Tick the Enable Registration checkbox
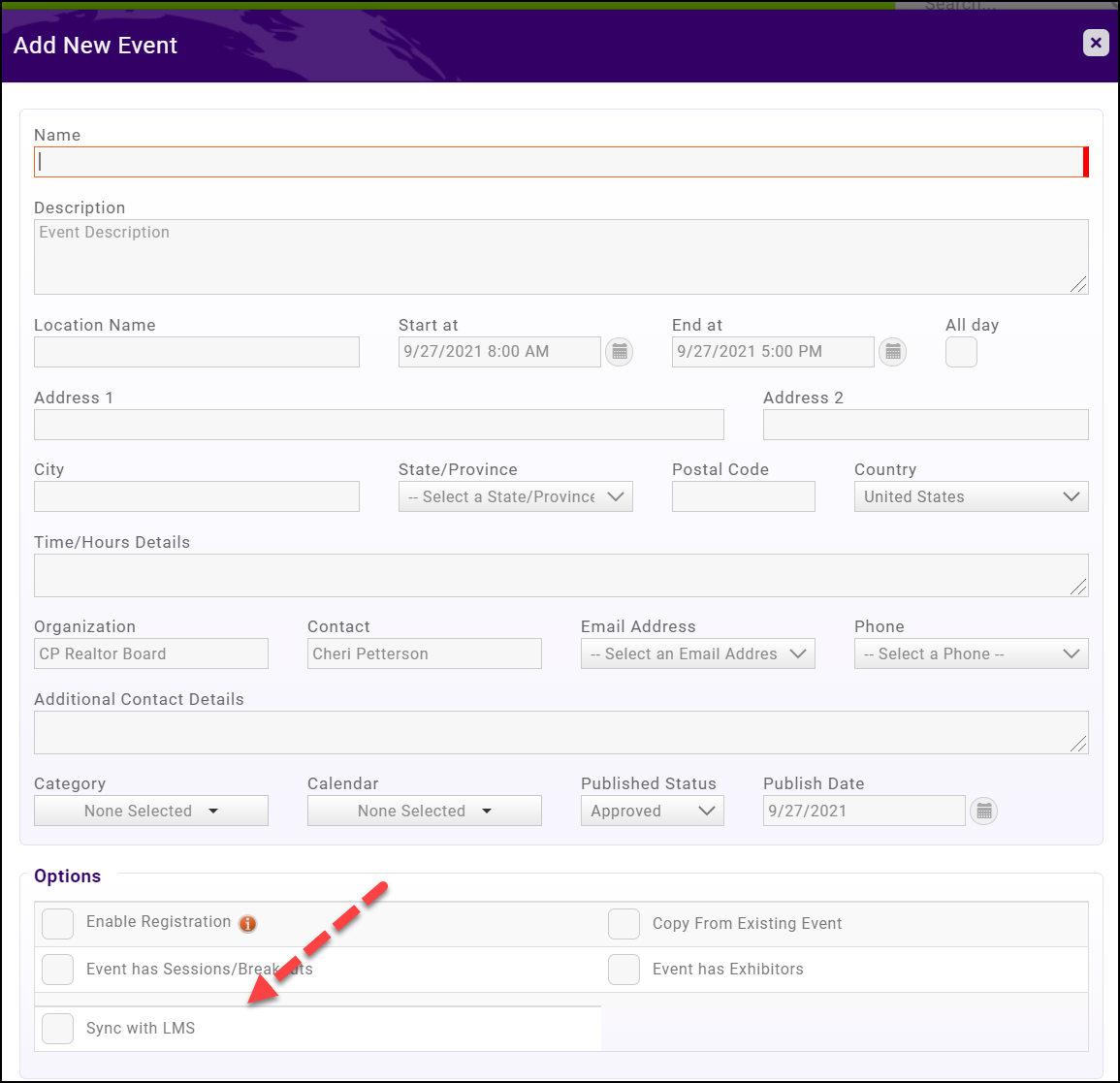The image size is (1120, 1083). [x=58, y=924]
